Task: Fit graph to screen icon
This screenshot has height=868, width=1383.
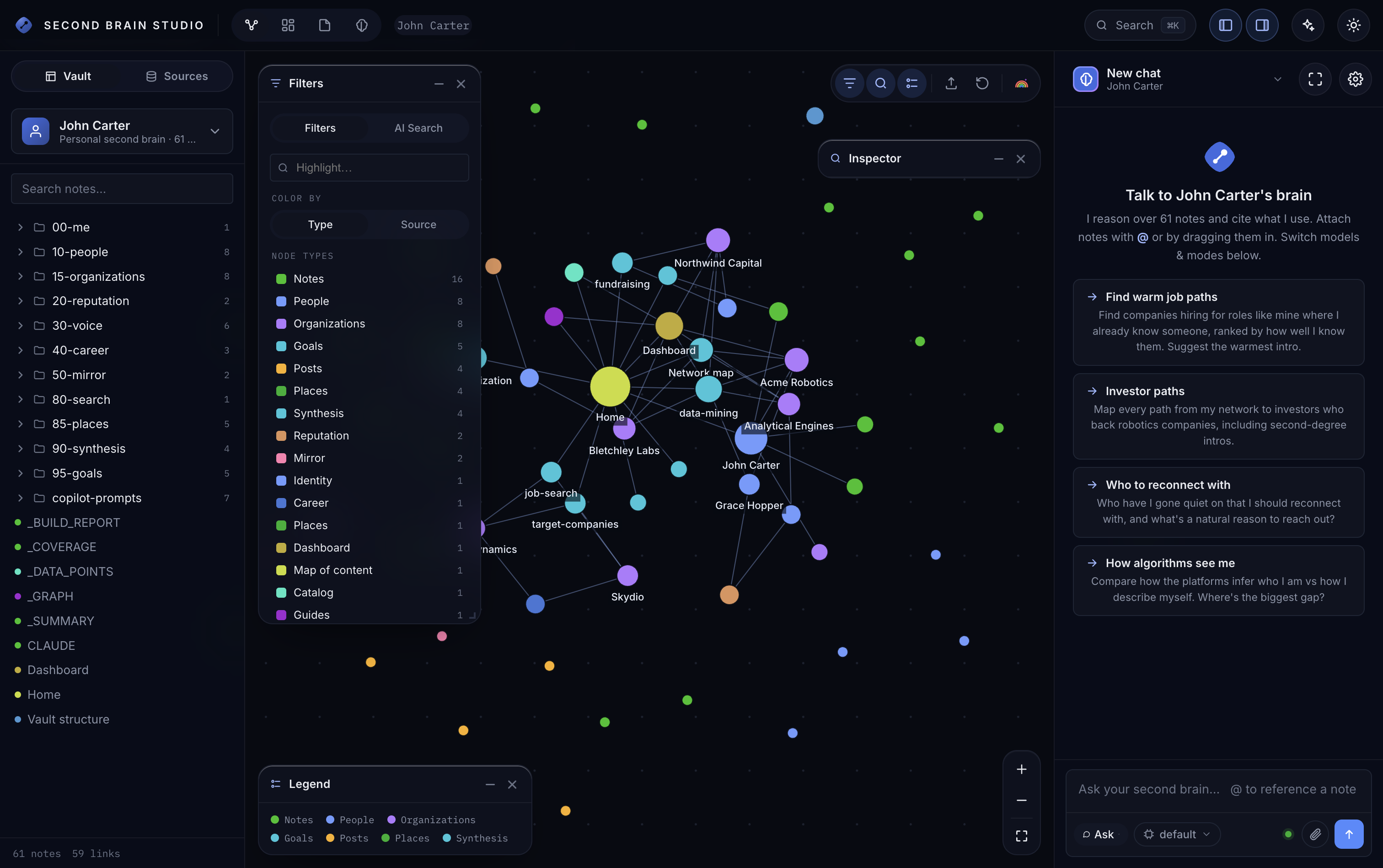Action: point(1021,836)
